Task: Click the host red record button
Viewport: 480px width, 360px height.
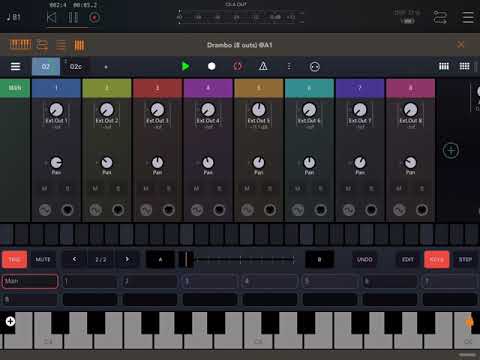Action: tap(94, 17)
